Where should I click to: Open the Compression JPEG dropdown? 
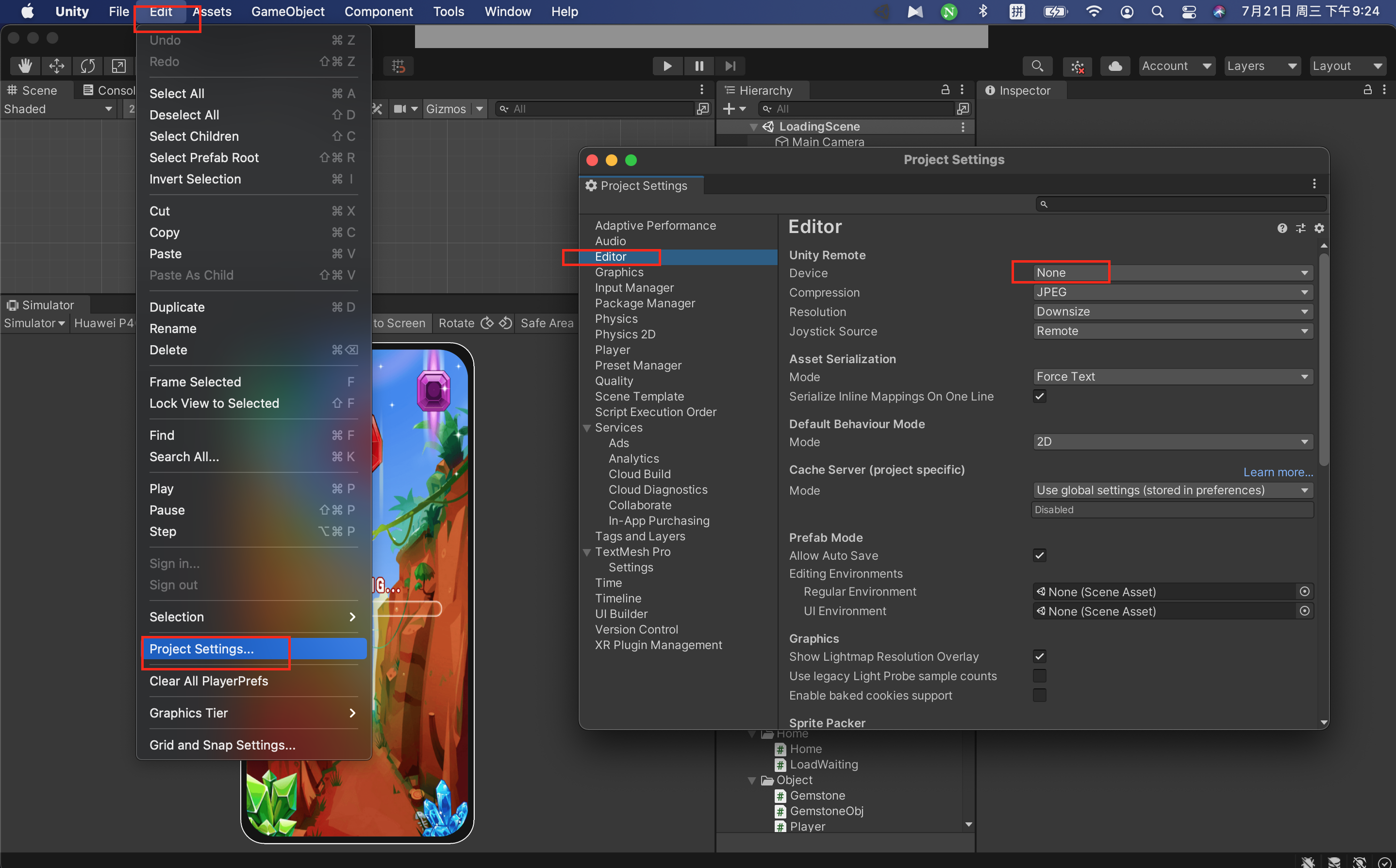(1172, 292)
